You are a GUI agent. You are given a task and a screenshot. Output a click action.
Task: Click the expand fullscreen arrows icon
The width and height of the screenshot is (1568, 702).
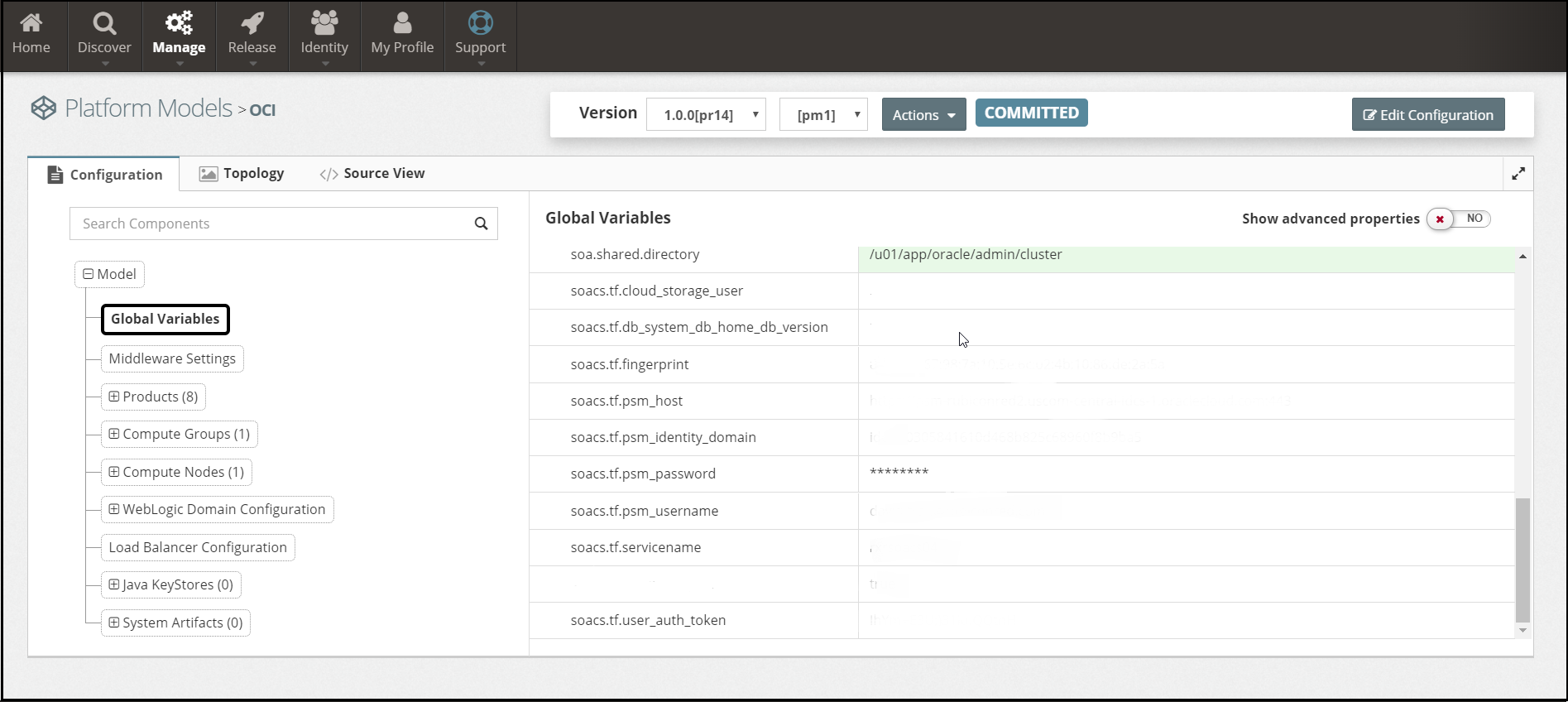[1518, 174]
